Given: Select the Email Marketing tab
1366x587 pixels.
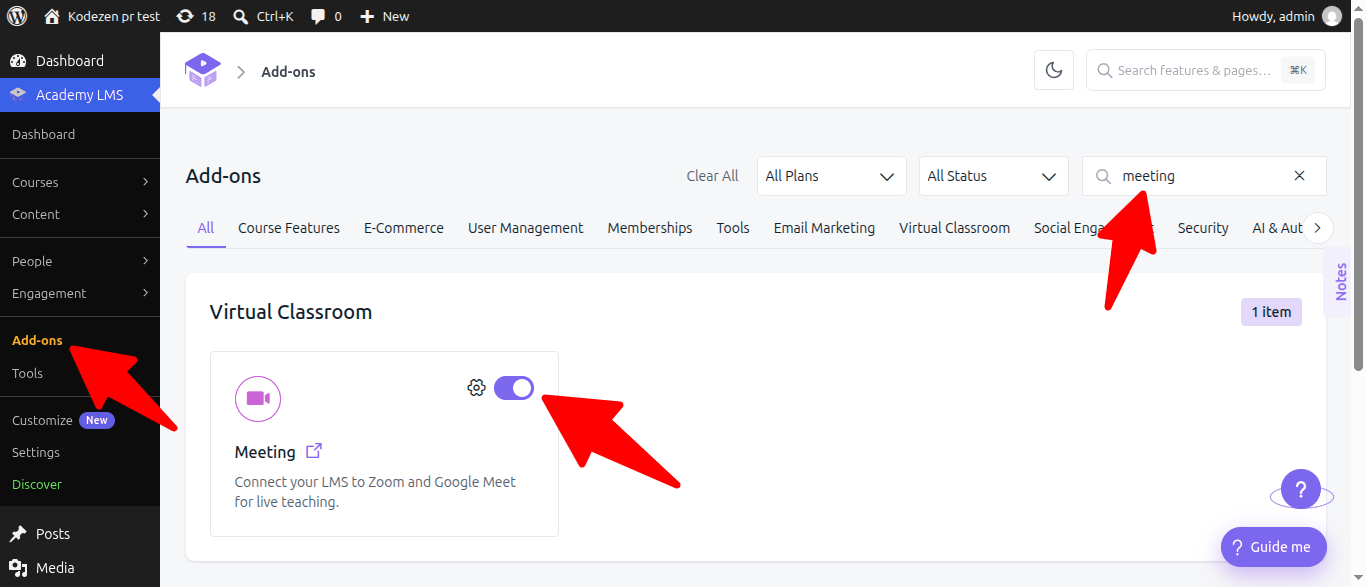Looking at the screenshot, I should 824,228.
